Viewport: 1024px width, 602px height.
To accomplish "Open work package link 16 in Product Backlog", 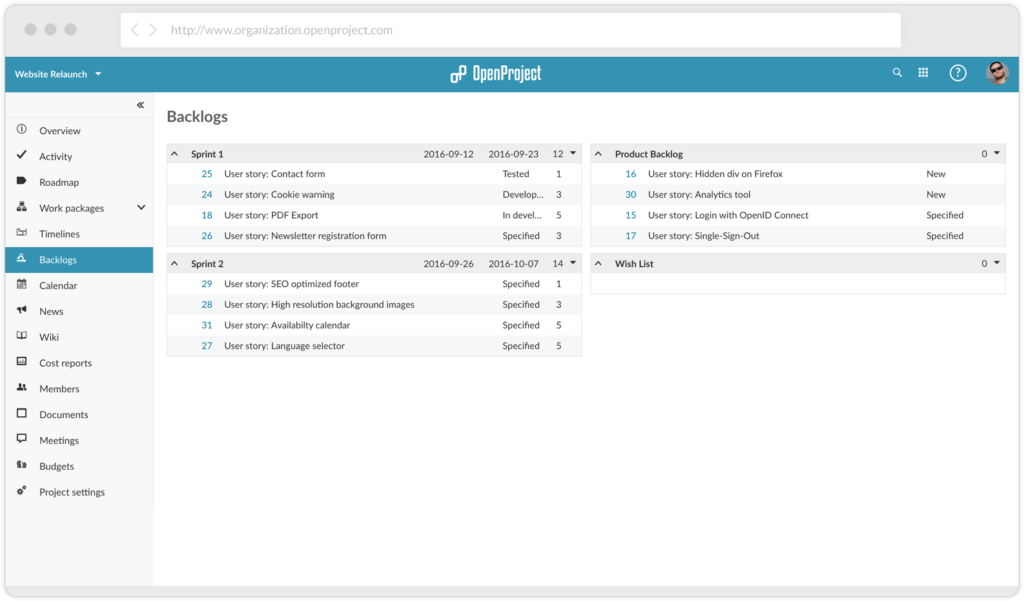I will click(x=630, y=174).
